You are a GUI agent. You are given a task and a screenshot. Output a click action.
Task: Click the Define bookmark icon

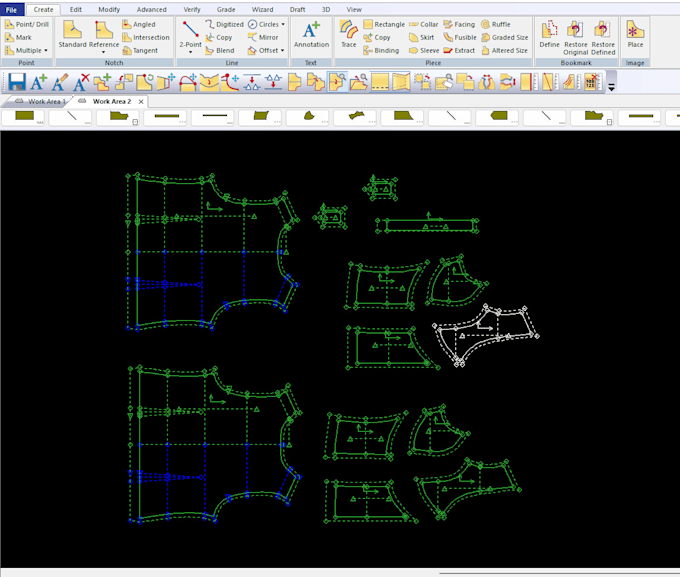(x=549, y=34)
